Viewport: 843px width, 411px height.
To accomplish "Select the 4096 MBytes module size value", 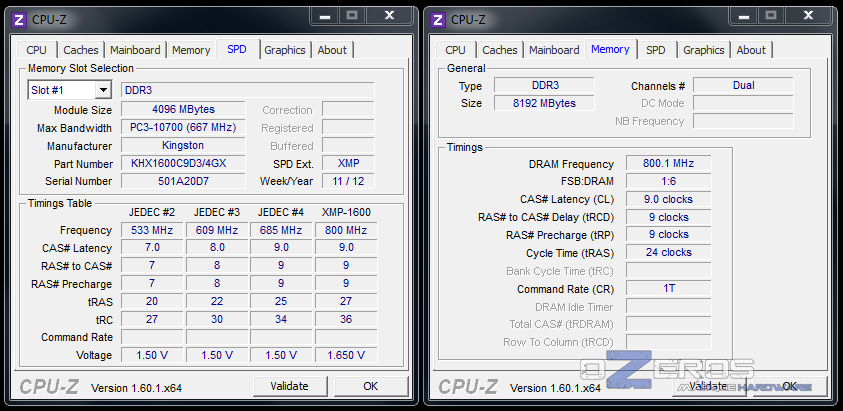I will tap(183, 109).
